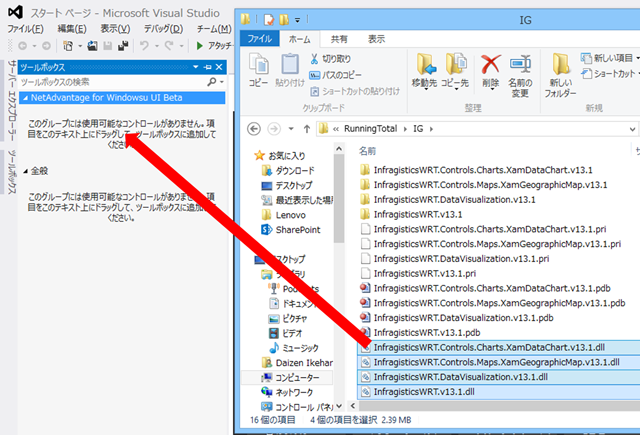Click Favorites (お気に入り) in navigation pane

[280, 155]
